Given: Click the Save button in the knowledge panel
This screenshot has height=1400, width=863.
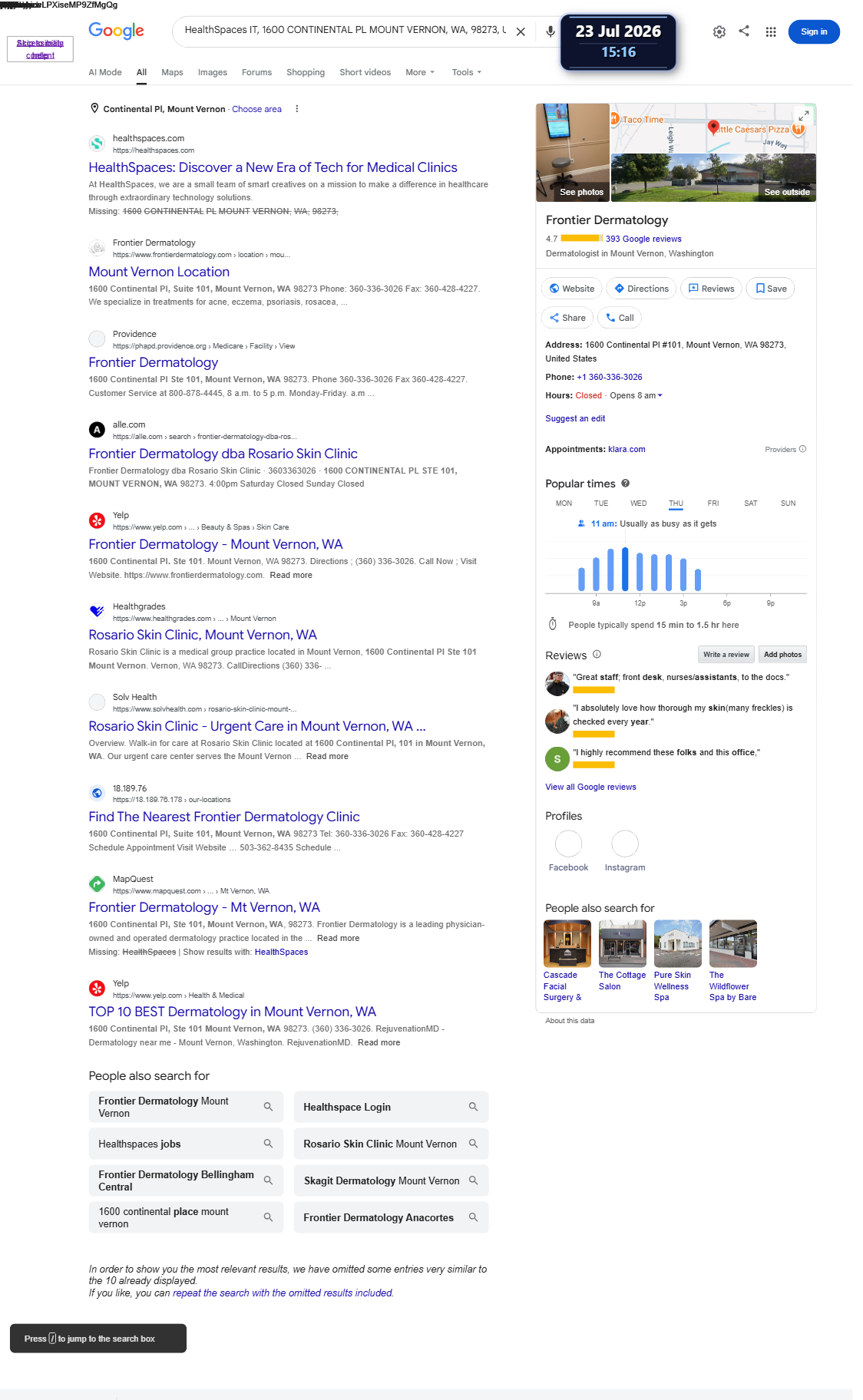Looking at the screenshot, I should click(770, 289).
